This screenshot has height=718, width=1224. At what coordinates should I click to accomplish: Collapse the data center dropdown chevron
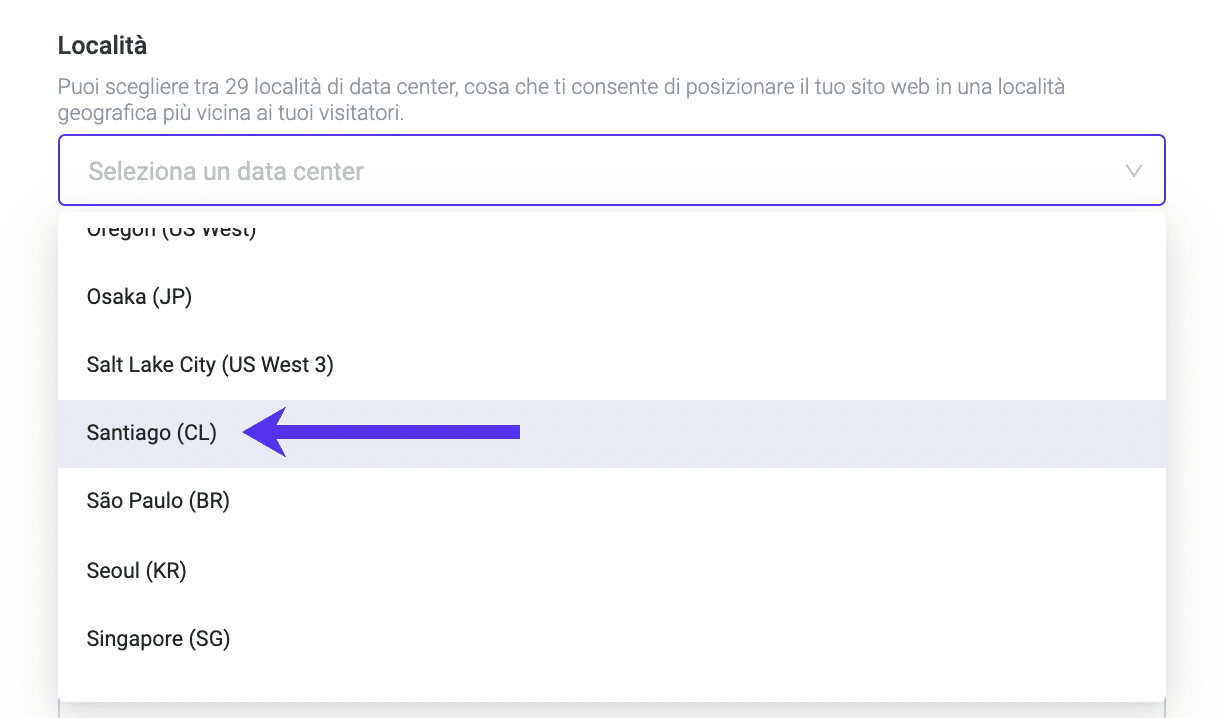click(1133, 171)
